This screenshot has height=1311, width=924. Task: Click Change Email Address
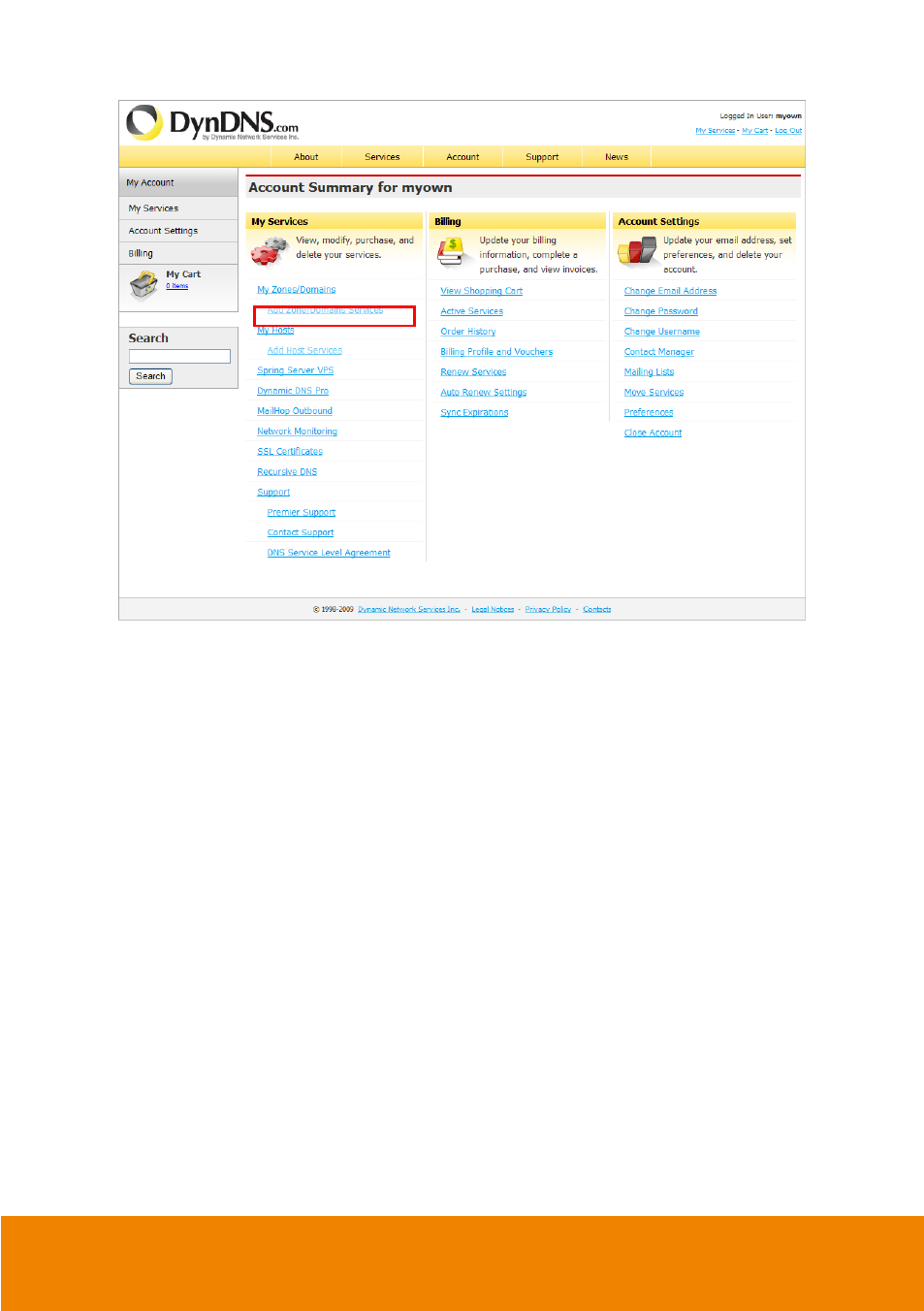pyautogui.click(x=671, y=291)
